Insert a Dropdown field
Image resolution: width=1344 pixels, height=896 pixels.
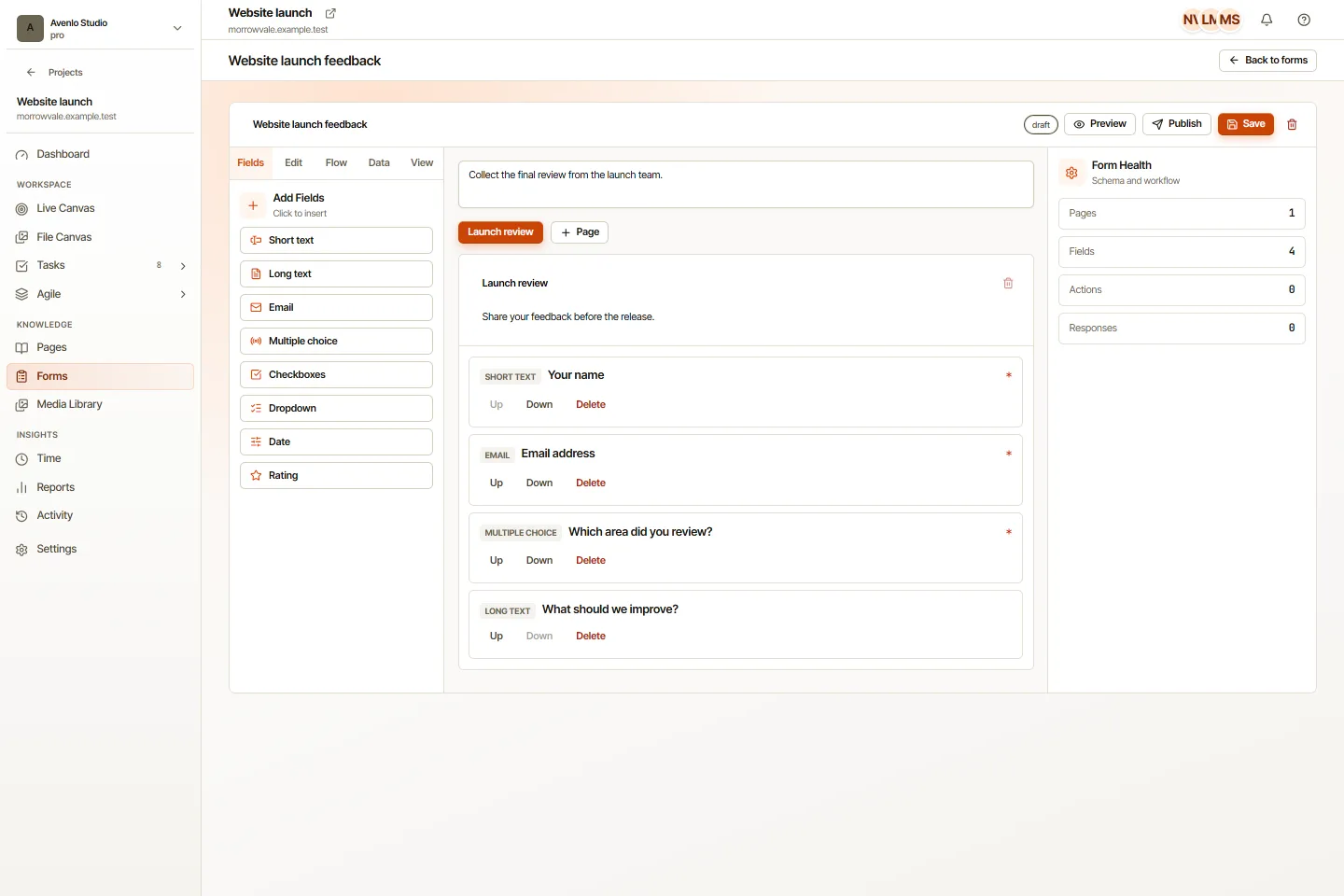pyautogui.click(x=336, y=408)
